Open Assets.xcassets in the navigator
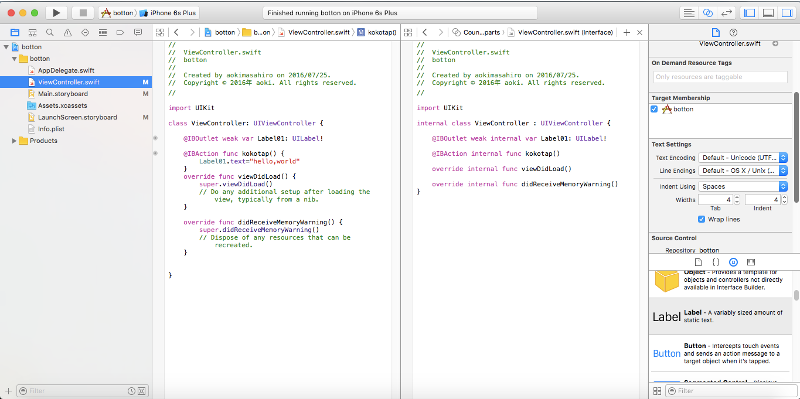 point(62,105)
